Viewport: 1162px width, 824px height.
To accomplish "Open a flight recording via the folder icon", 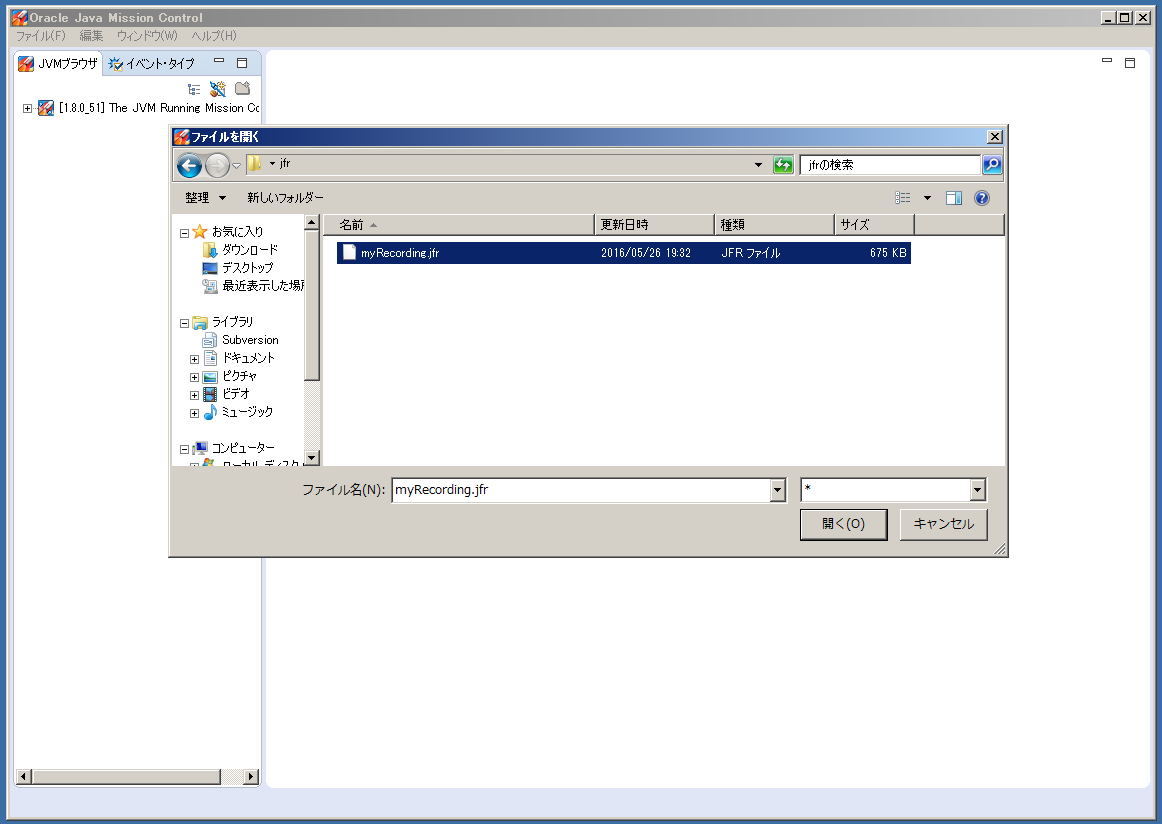I will [x=242, y=89].
